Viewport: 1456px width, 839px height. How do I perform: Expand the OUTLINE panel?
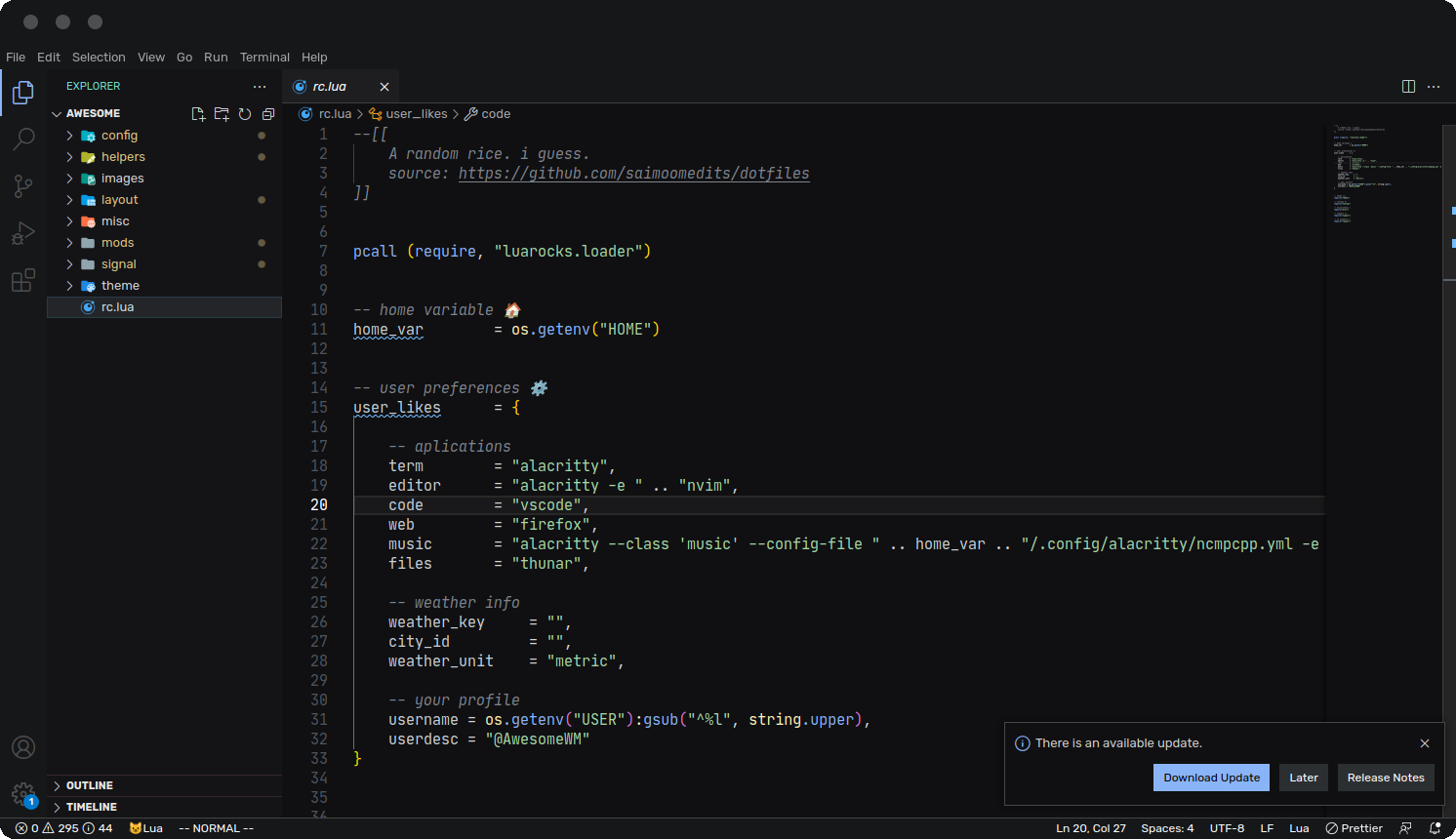pos(164,785)
